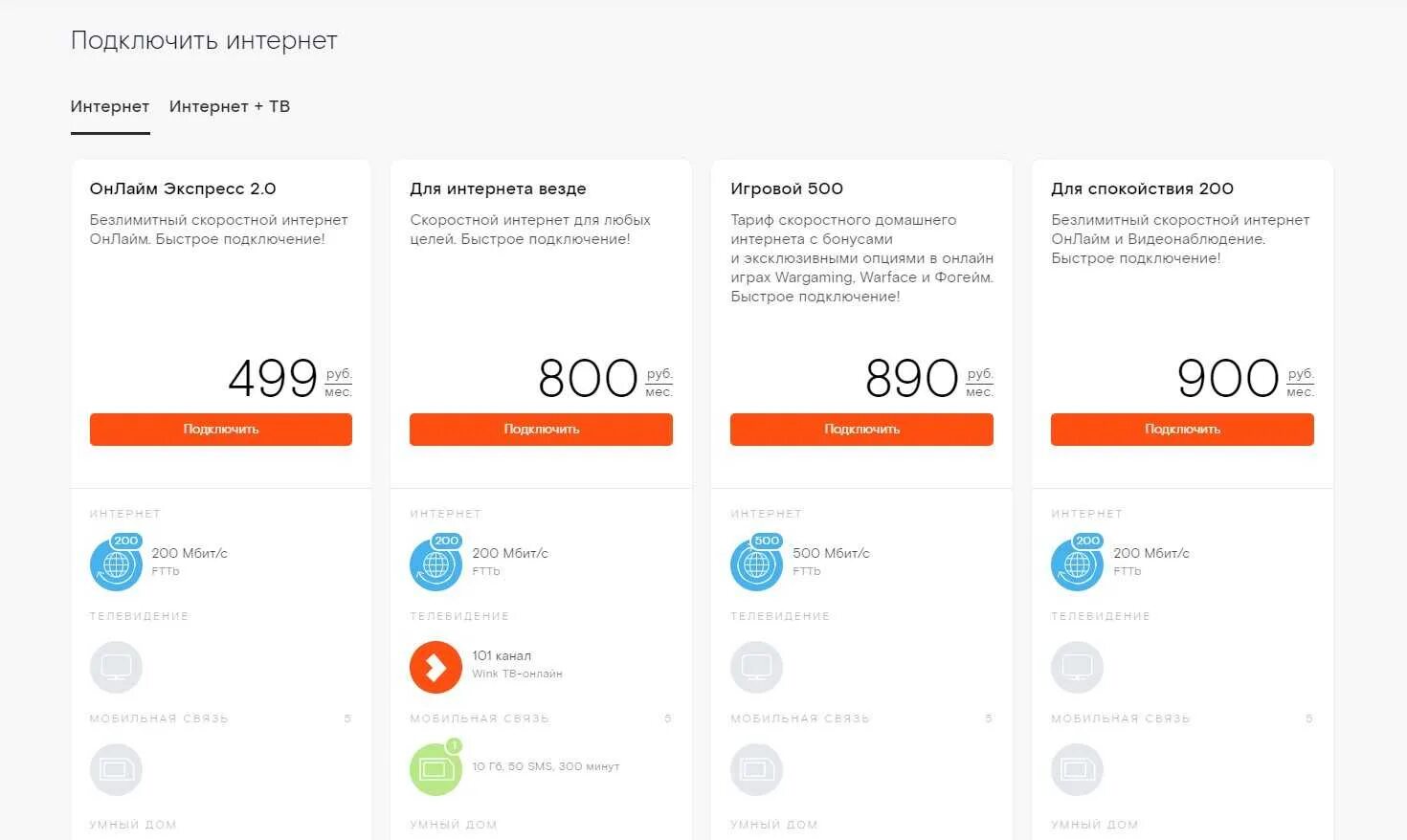Click the gray TV icon in ОнЛайм Экспресс 2.0 card
The image size is (1407, 840).
pos(116,667)
